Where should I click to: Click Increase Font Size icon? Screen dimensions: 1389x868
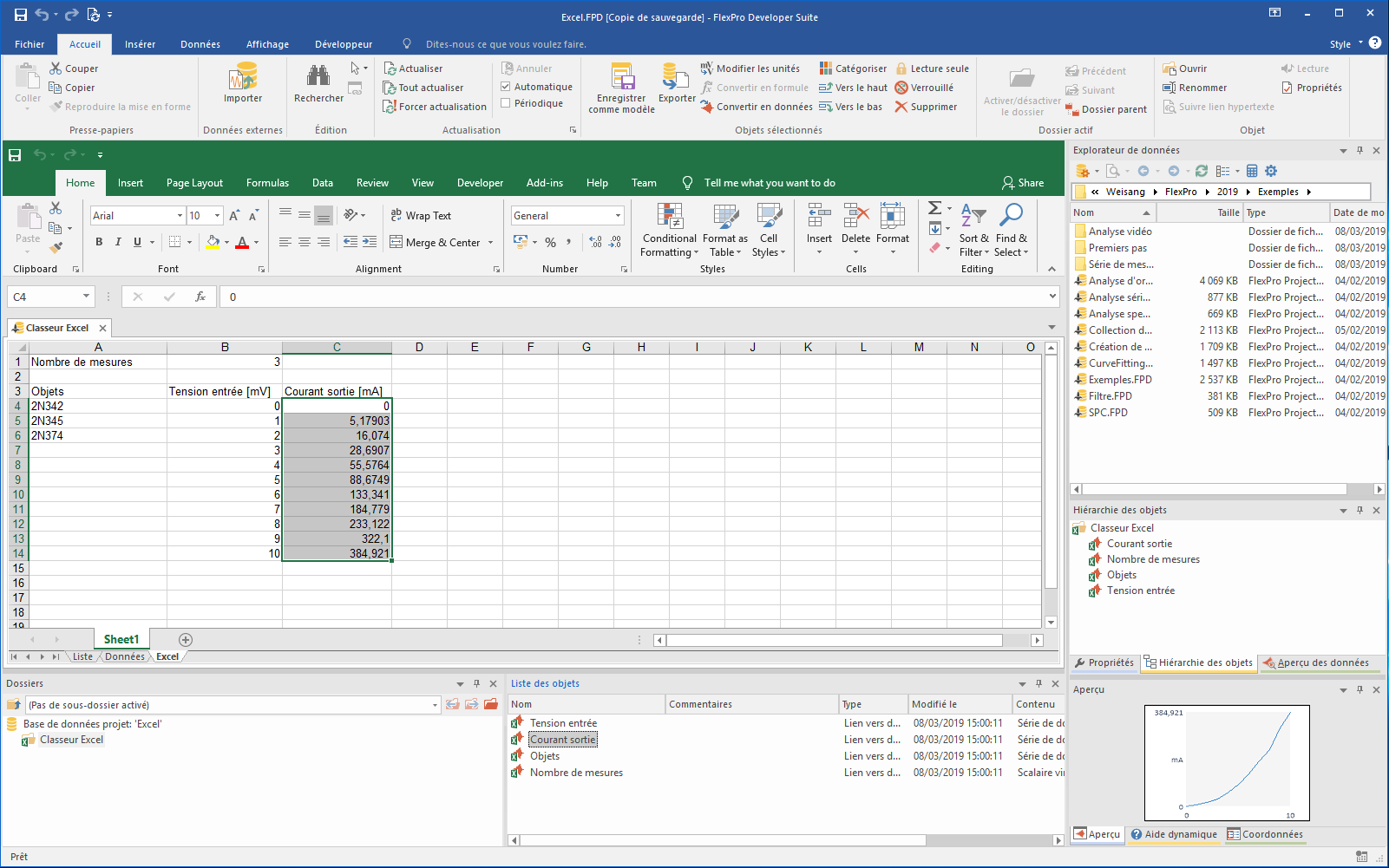[x=234, y=216]
